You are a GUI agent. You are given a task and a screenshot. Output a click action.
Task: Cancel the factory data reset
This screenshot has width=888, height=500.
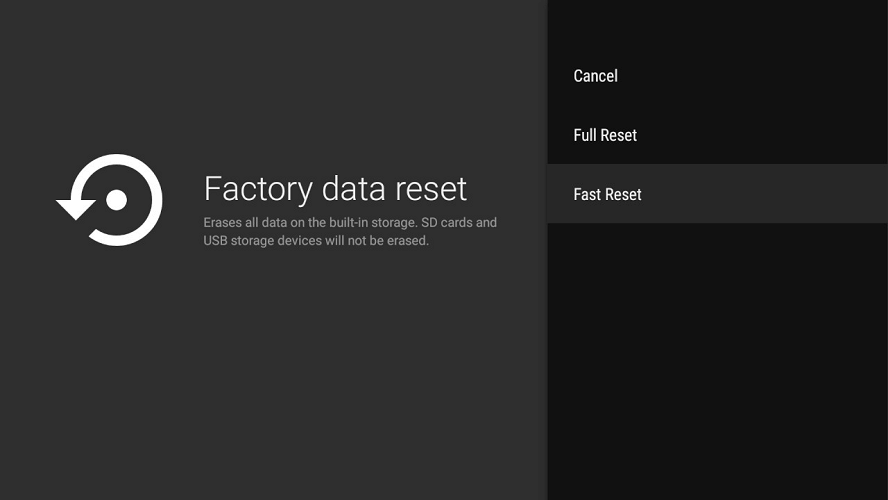pos(717,76)
